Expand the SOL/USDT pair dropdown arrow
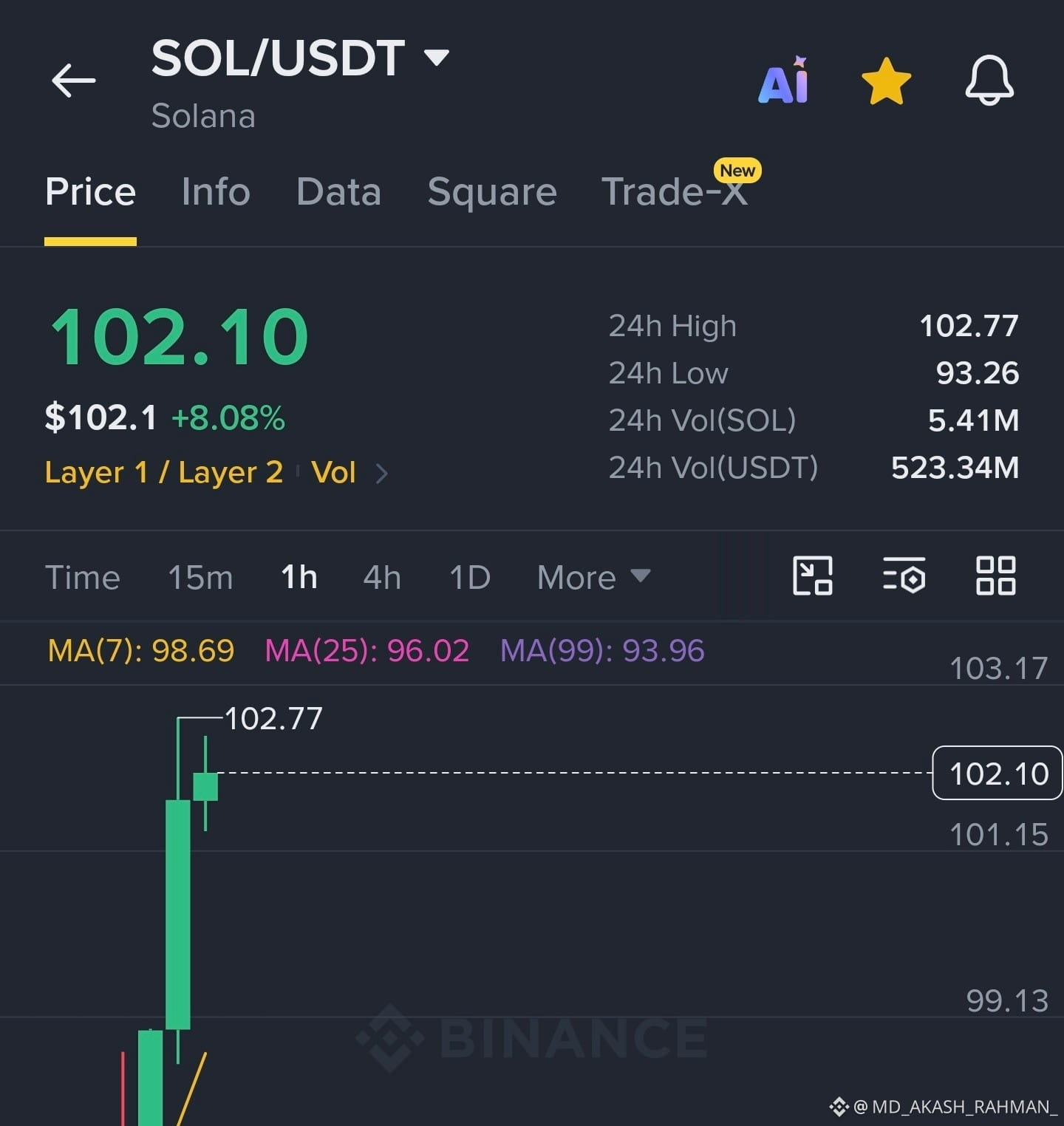1064x1126 pixels. [x=437, y=58]
